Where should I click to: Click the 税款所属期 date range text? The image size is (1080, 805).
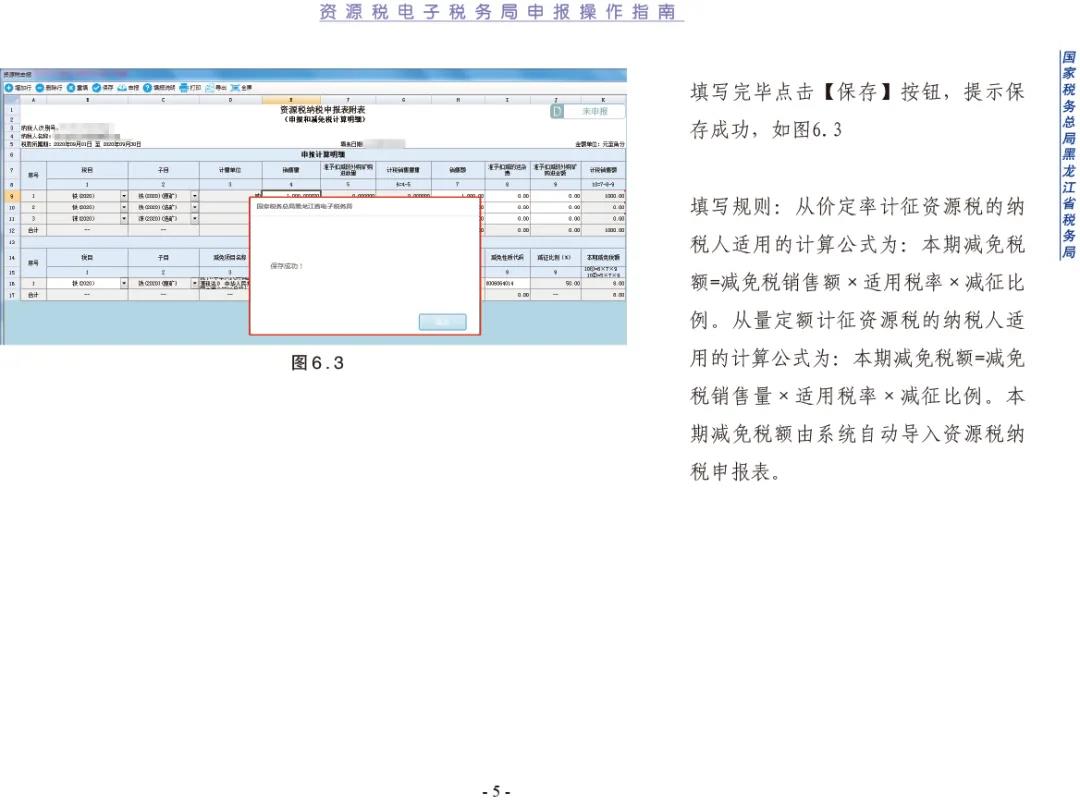(x=81, y=144)
